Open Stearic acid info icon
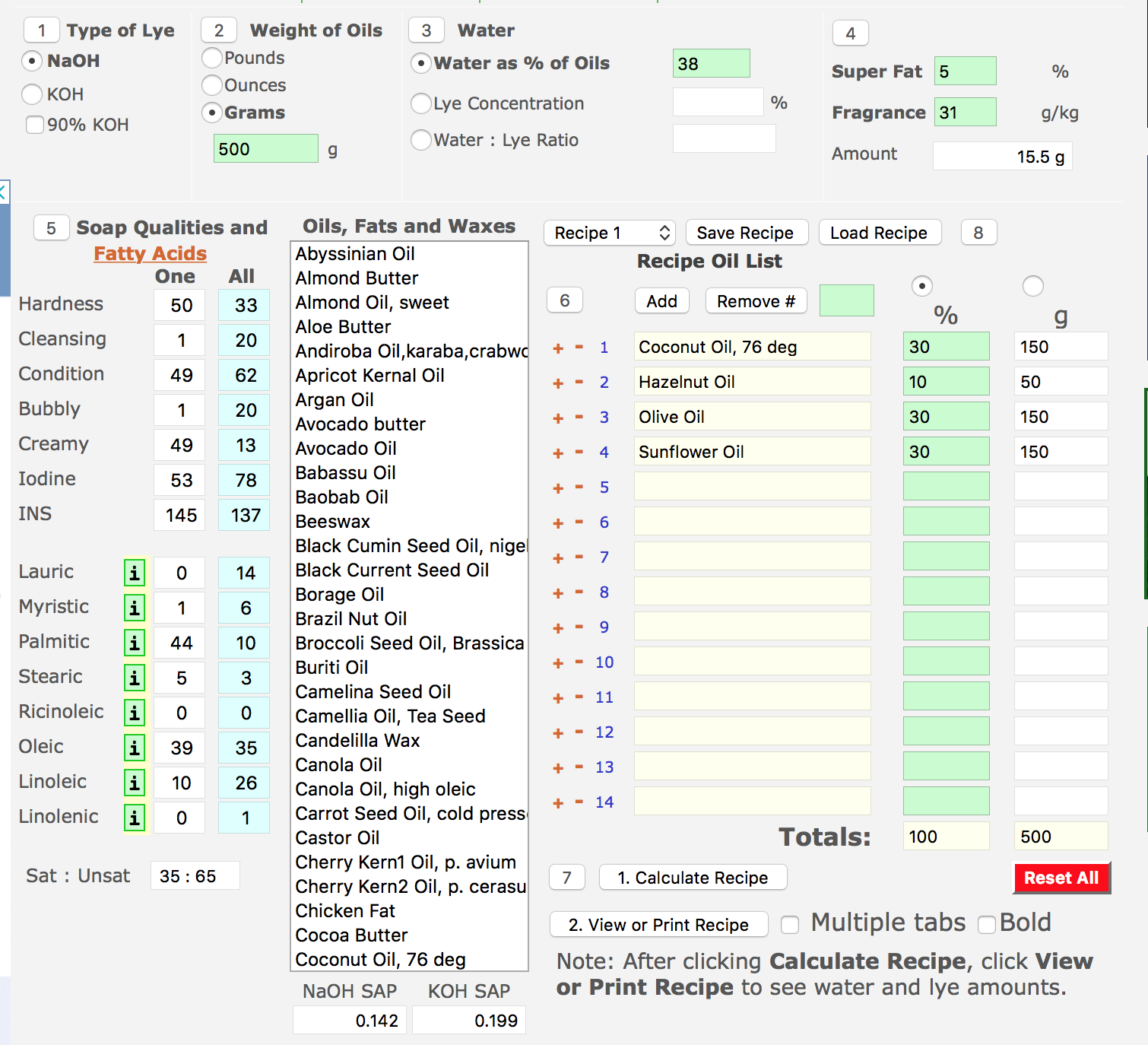This screenshot has height=1045, width=1148. coord(135,678)
